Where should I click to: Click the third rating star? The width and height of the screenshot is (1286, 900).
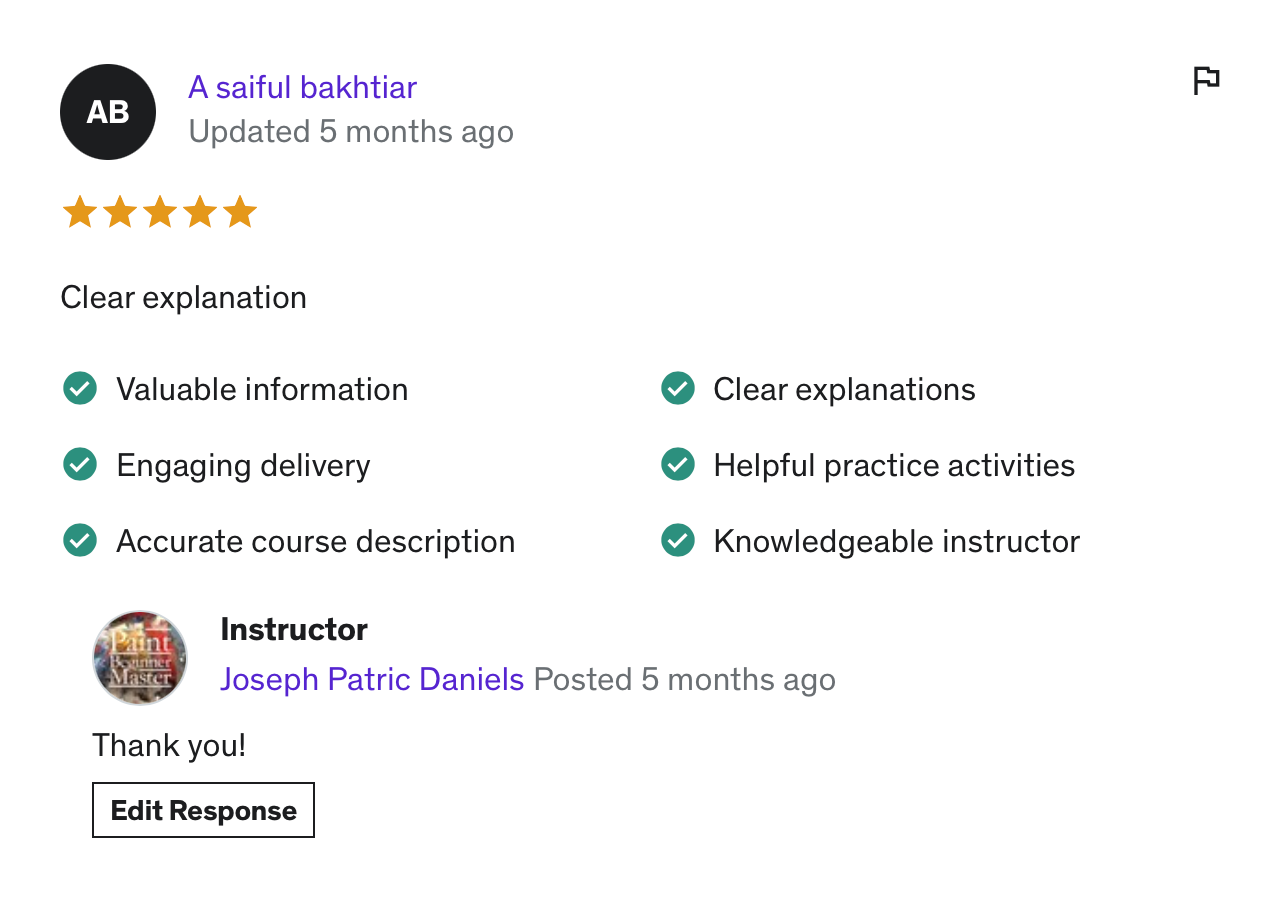(160, 212)
